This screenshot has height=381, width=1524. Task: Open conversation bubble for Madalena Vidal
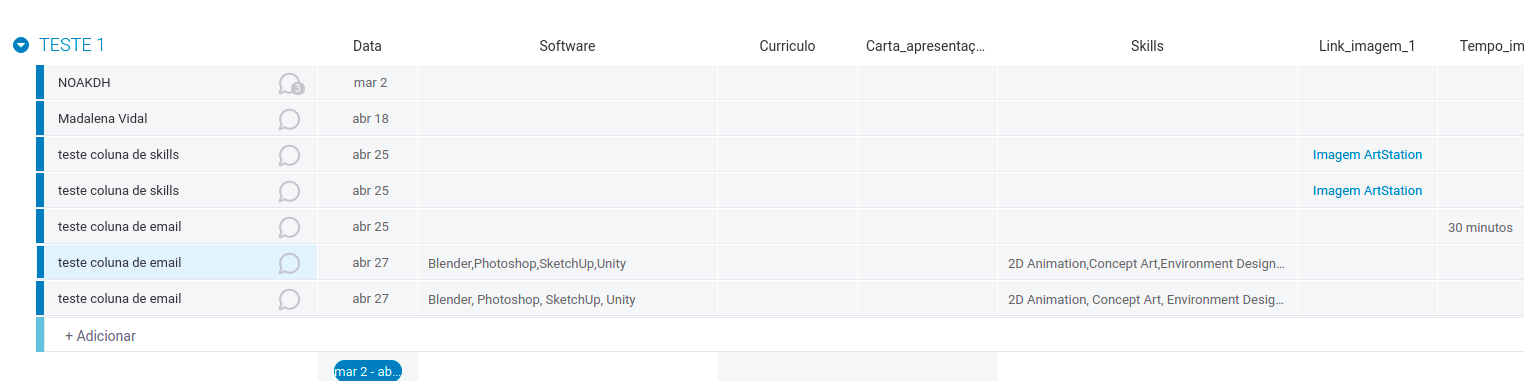289,119
